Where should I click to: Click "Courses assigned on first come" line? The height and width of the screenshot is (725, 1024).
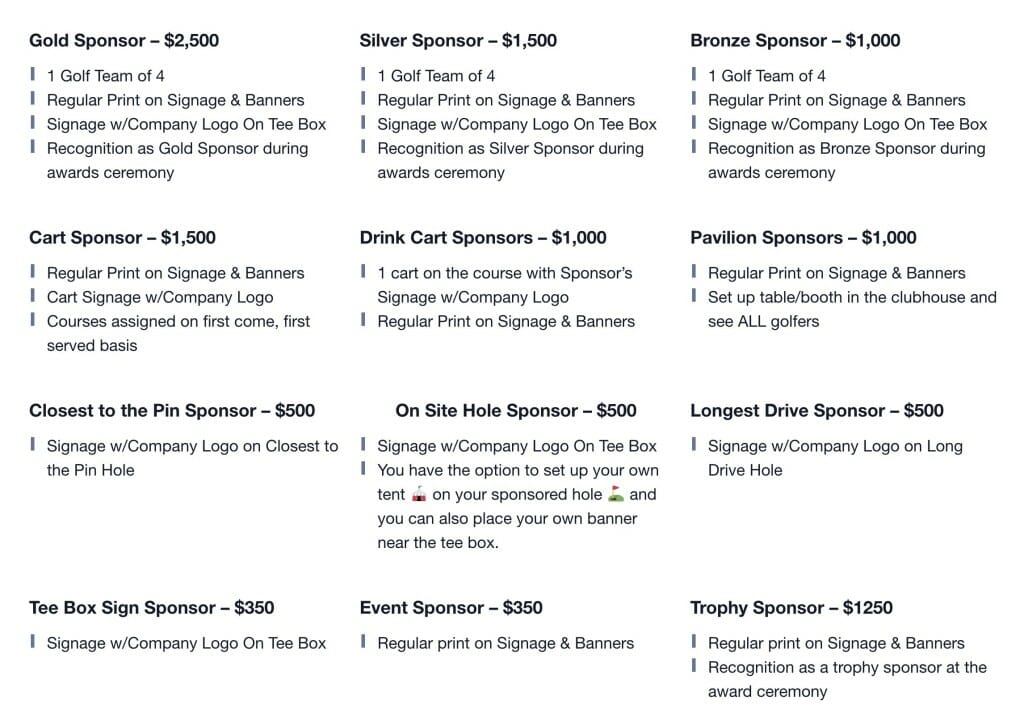point(178,322)
